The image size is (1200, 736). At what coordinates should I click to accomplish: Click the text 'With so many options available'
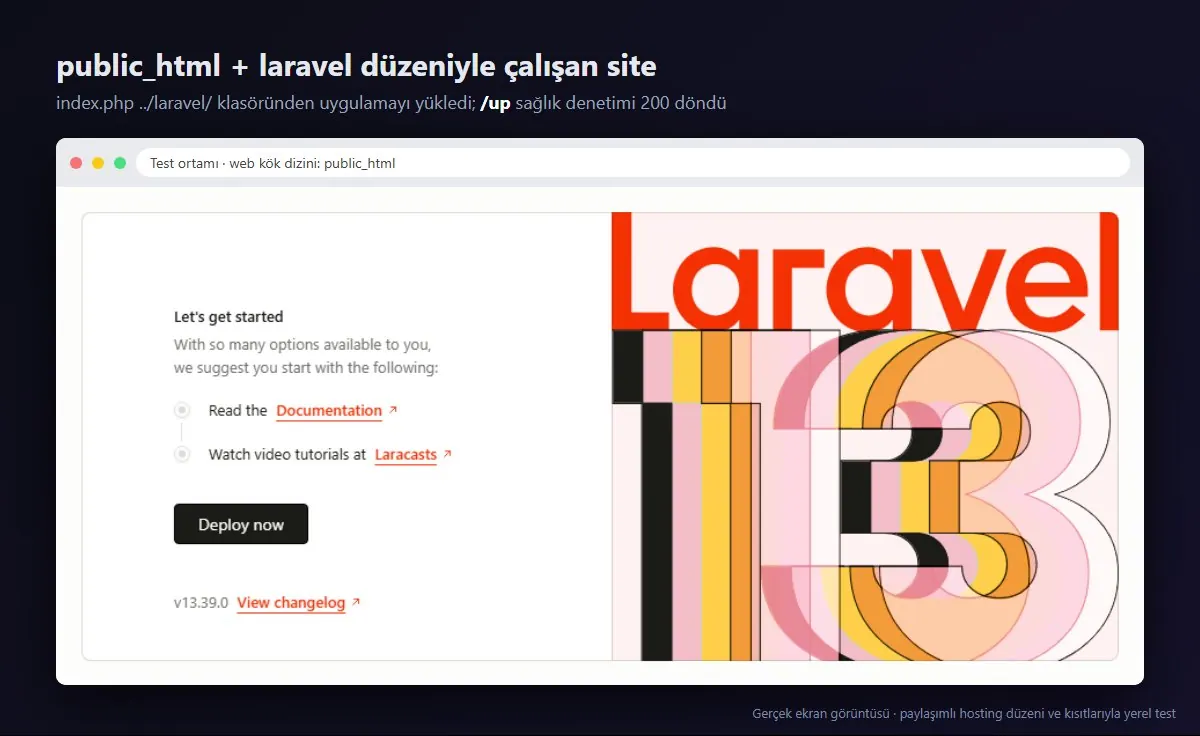(303, 345)
